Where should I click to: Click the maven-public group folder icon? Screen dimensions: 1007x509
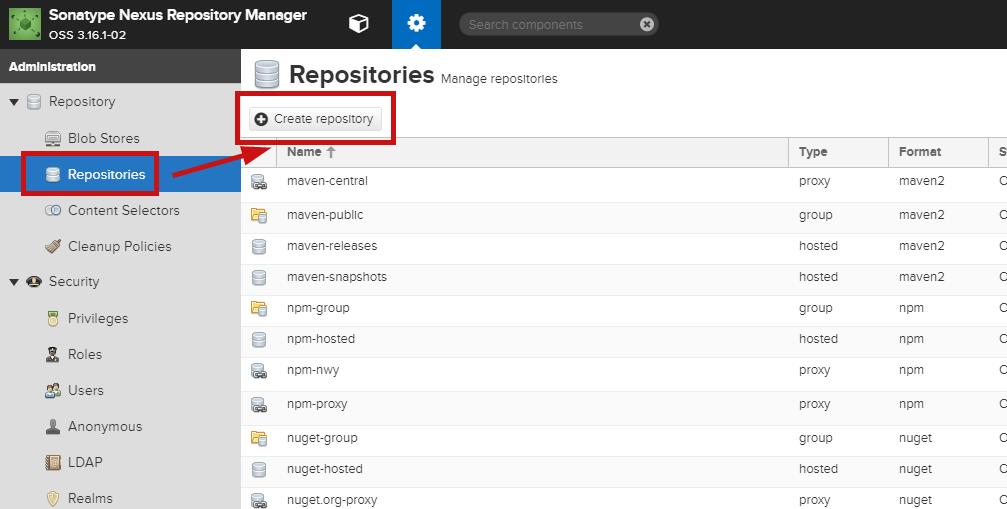[259, 216]
